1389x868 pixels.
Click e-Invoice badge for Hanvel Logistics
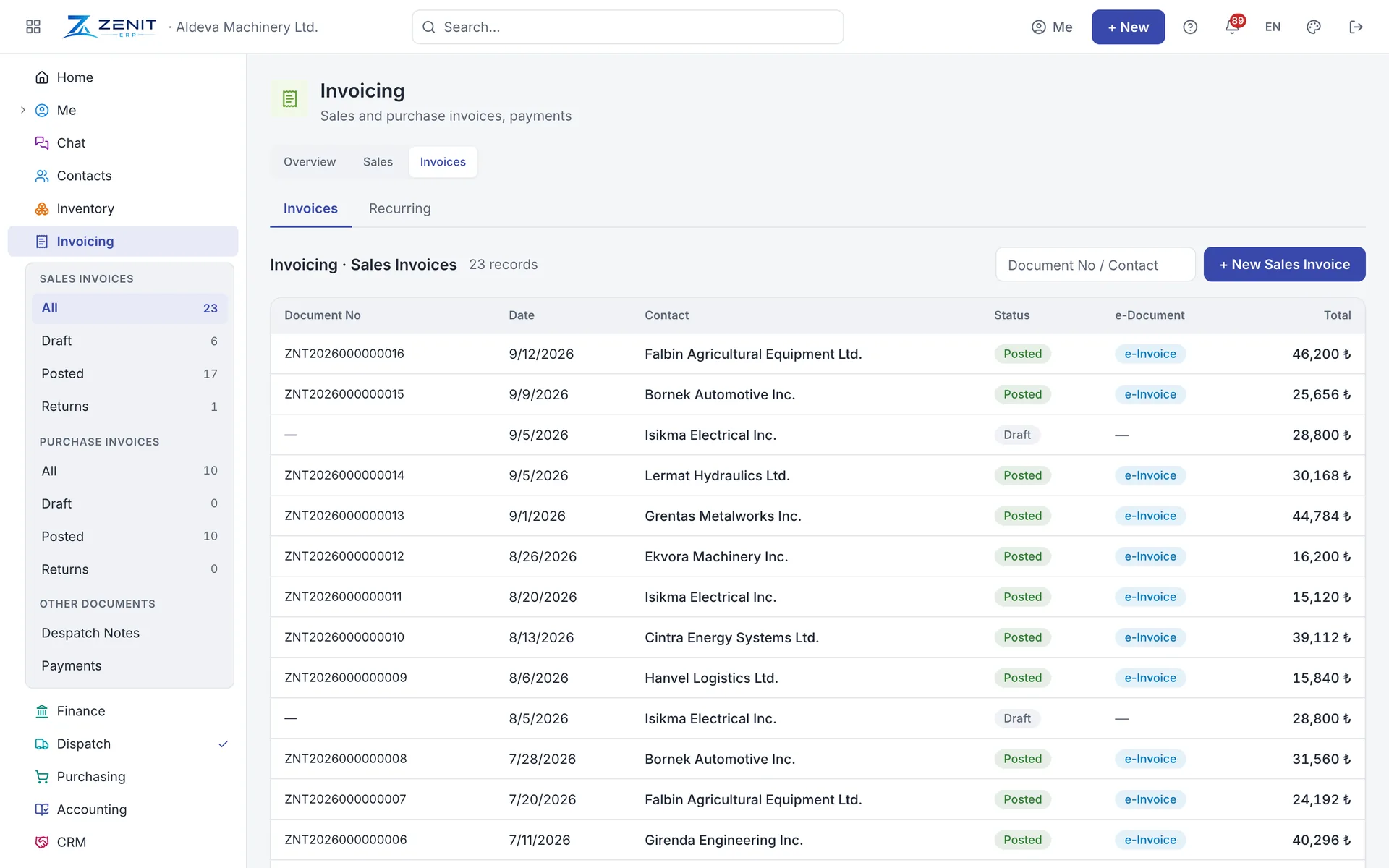[x=1150, y=678]
